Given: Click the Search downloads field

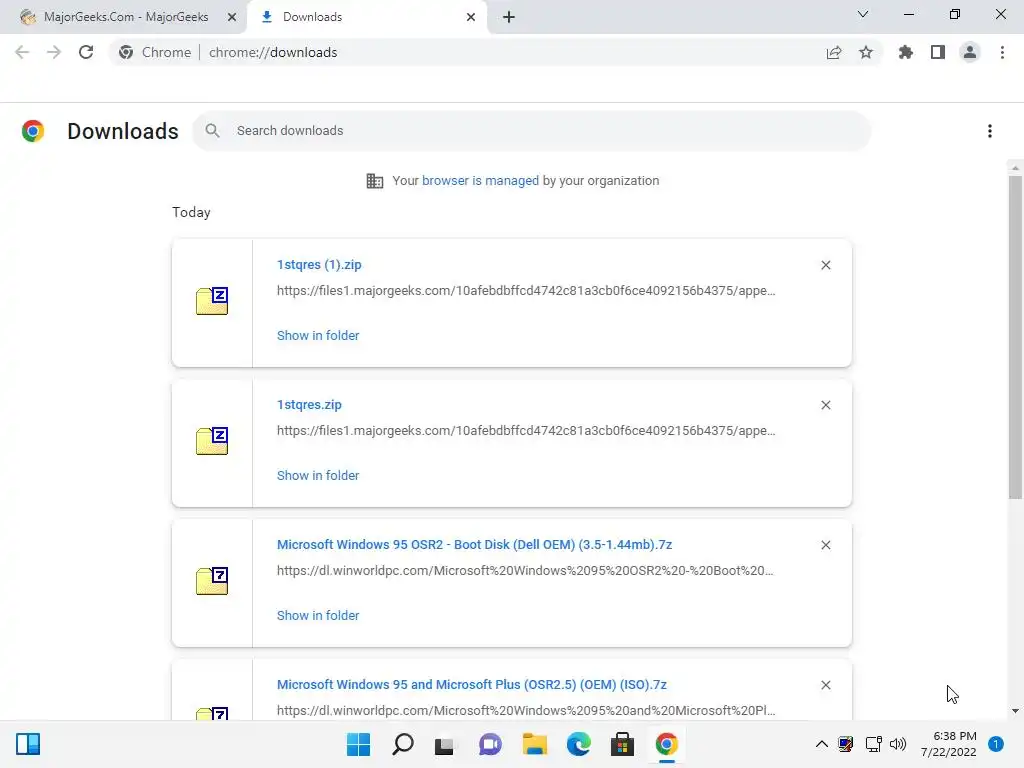Looking at the screenshot, I should [x=532, y=131].
